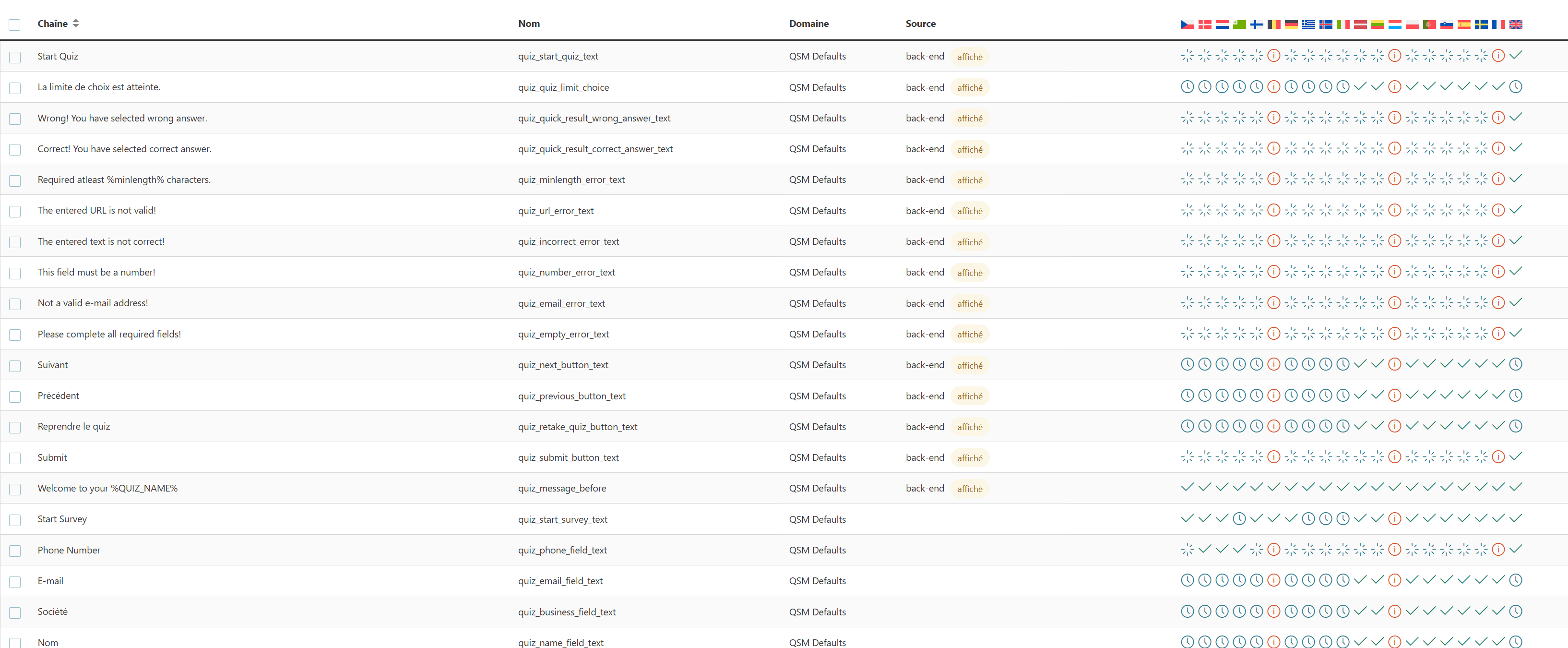
Task: Click the affiché badge in Précédent row
Action: [x=969, y=396]
